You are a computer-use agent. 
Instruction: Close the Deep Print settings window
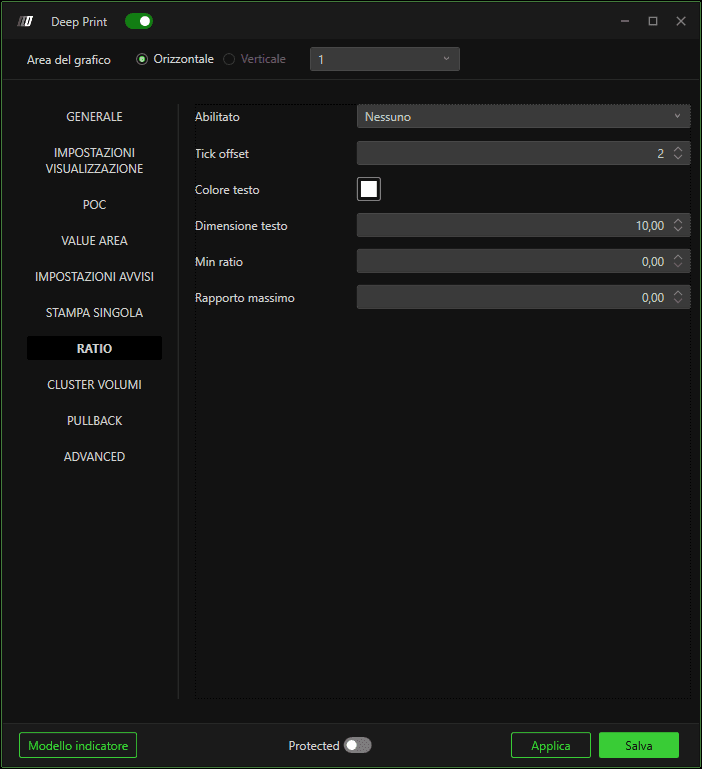click(x=681, y=21)
